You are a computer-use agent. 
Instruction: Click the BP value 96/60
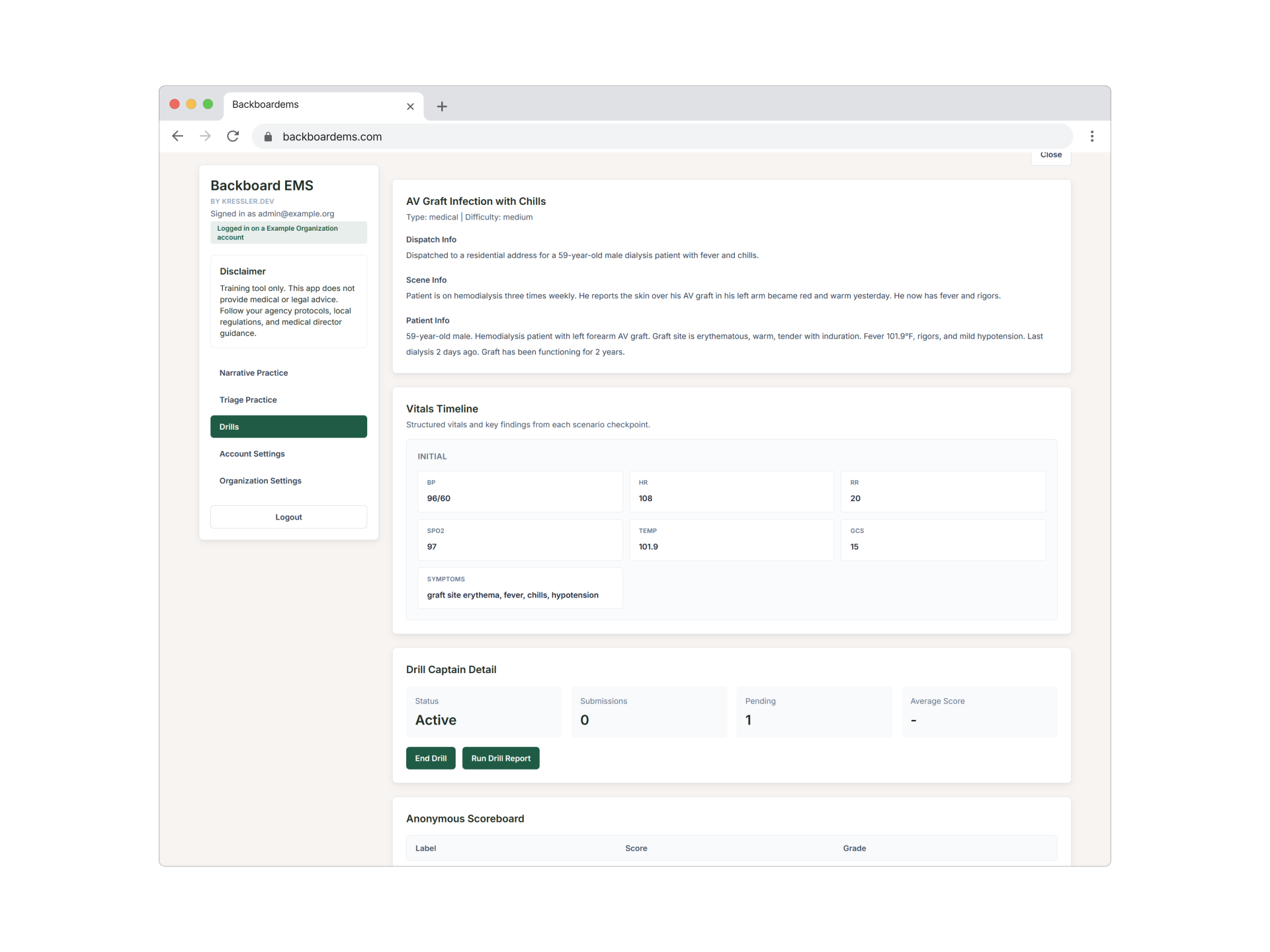(439, 498)
